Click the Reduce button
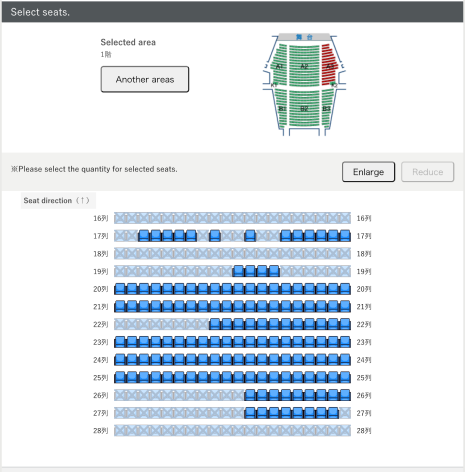 coord(428,172)
